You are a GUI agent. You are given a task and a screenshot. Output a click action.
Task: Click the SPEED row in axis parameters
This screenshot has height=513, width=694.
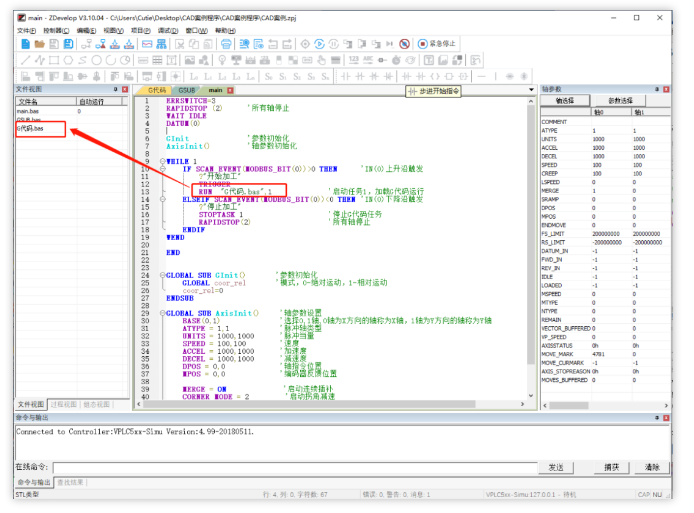coord(605,165)
